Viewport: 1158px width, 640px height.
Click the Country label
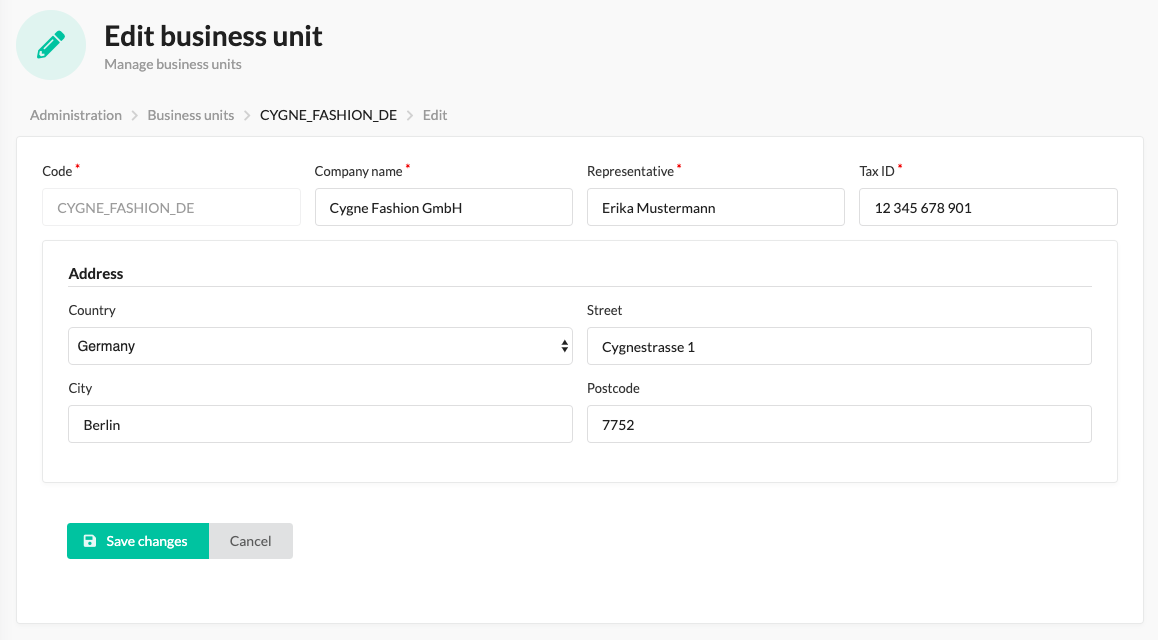(x=92, y=310)
